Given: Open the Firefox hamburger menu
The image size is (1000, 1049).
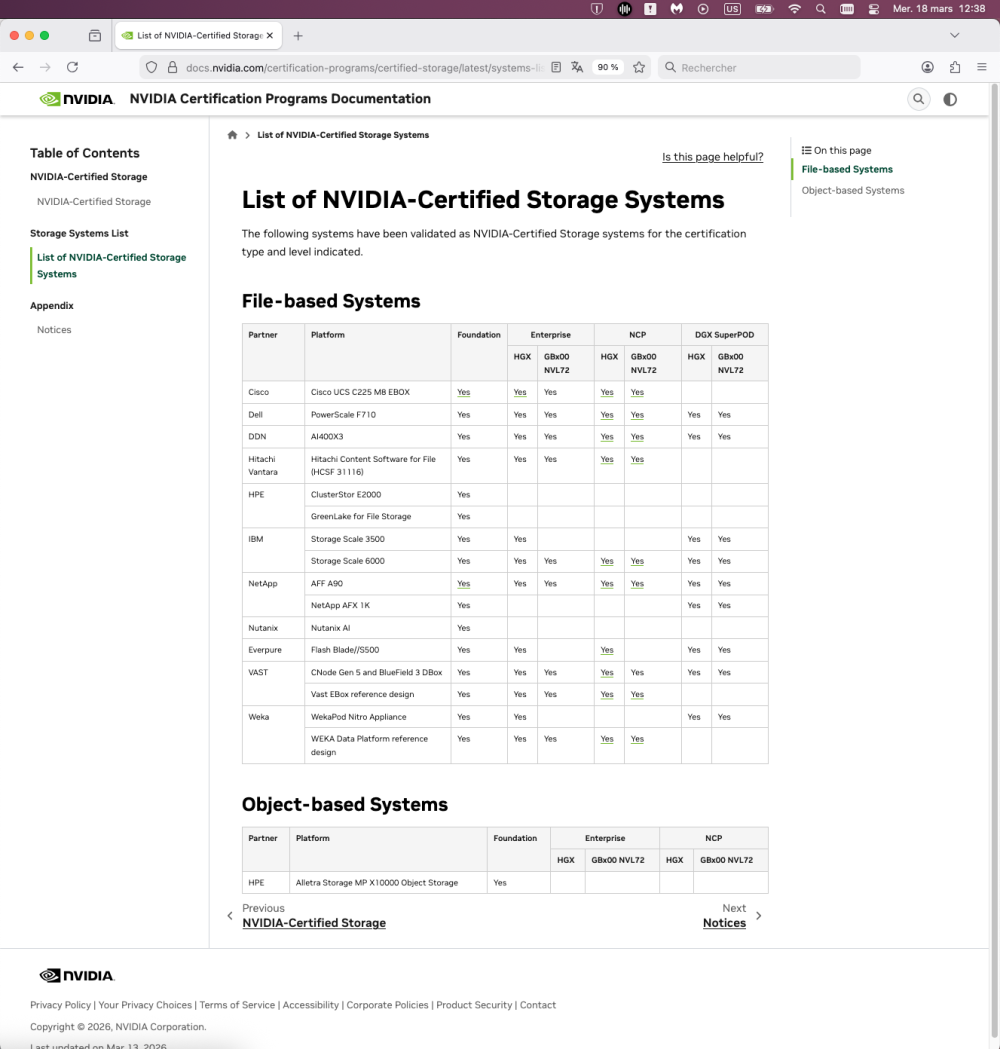Looking at the screenshot, I should (982, 67).
